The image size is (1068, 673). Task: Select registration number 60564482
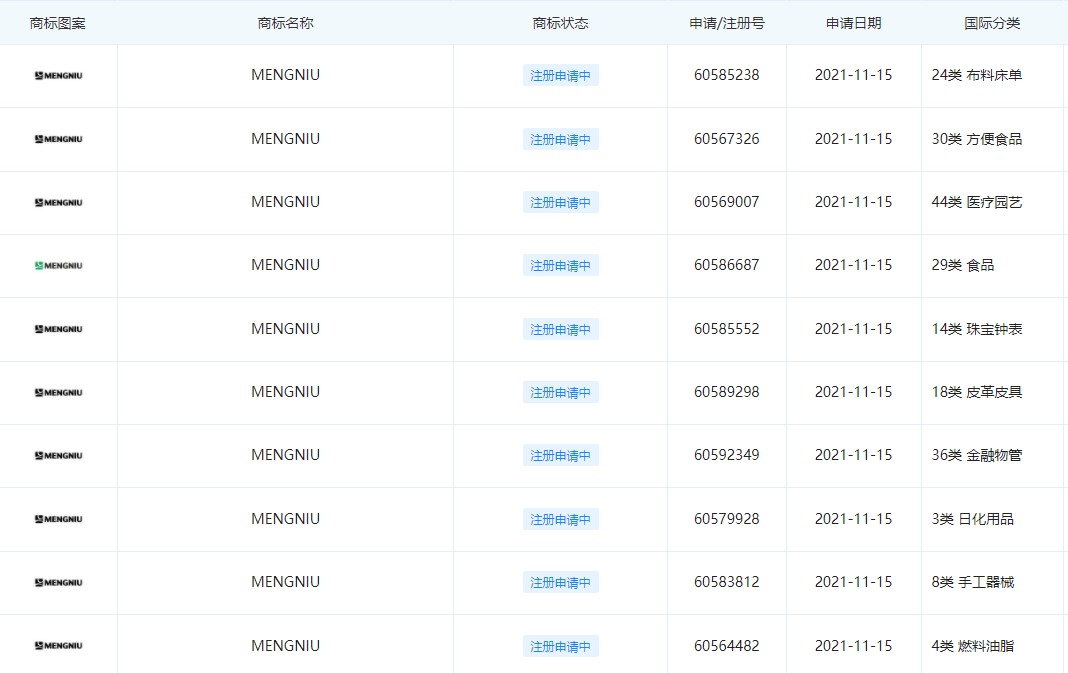pos(727,646)
